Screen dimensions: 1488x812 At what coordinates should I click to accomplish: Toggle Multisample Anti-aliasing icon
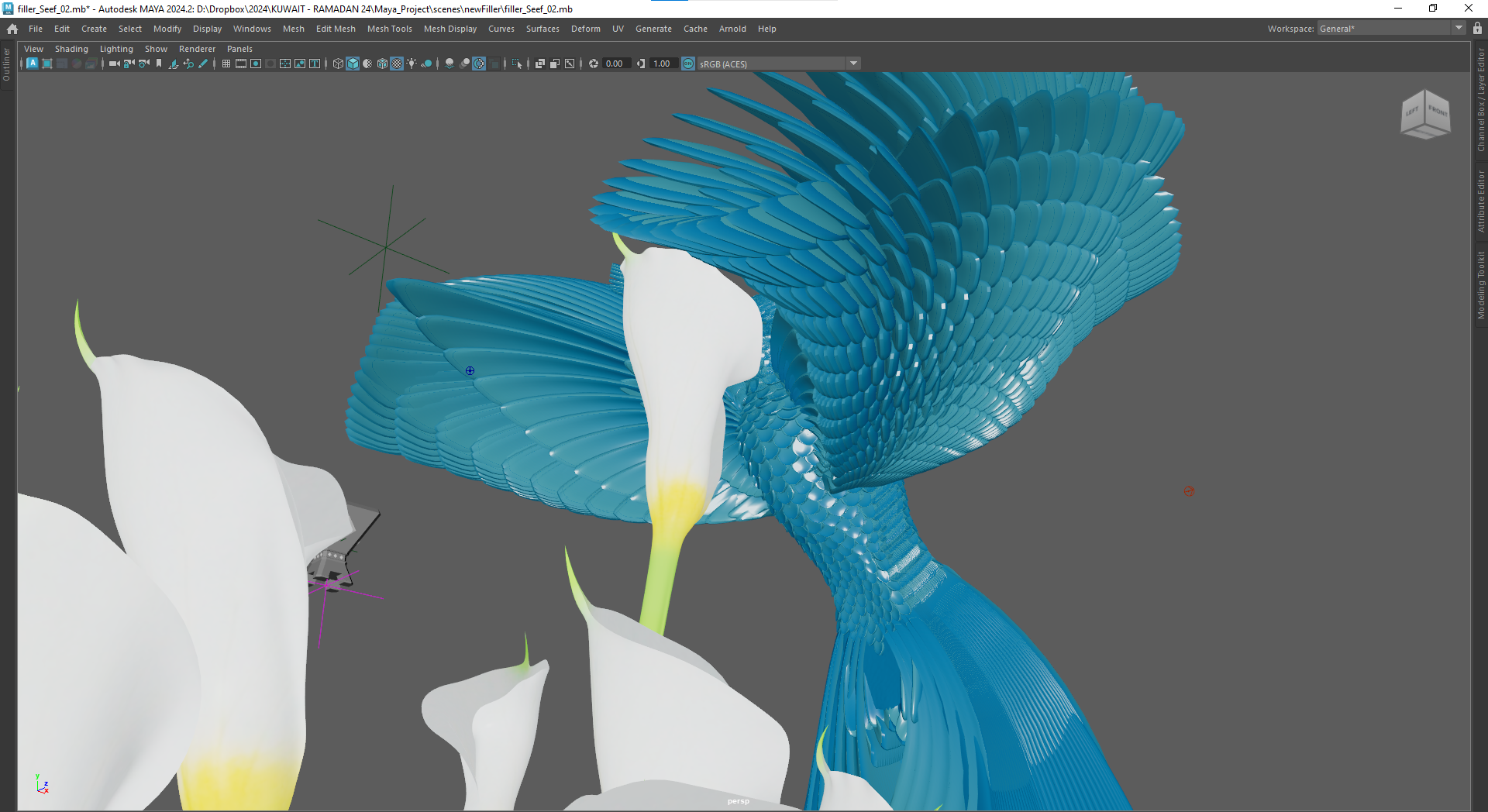pyautogui.click(x=480, y=64)
